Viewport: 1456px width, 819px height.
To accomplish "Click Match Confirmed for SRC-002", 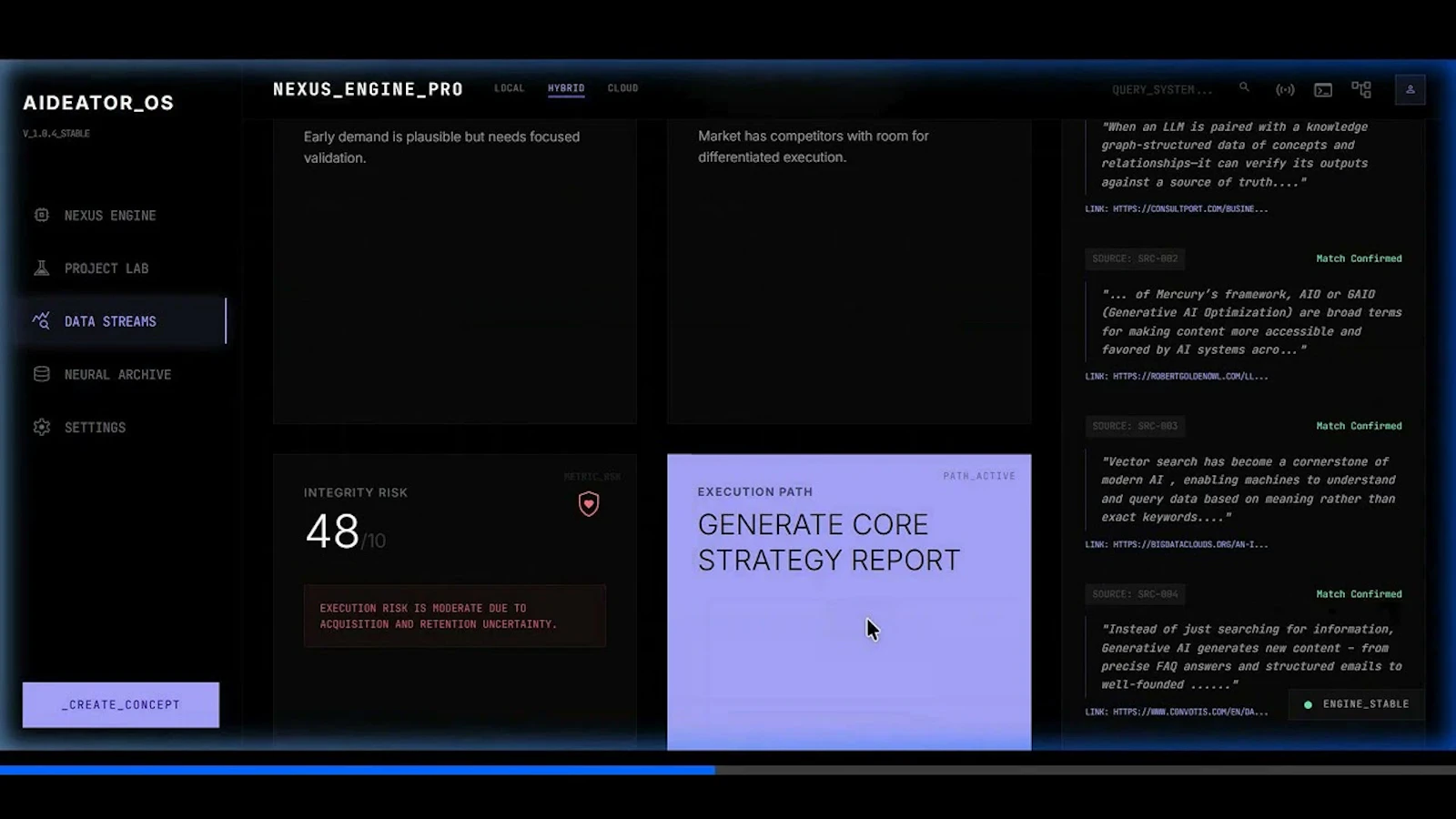I will [1359, 258].
